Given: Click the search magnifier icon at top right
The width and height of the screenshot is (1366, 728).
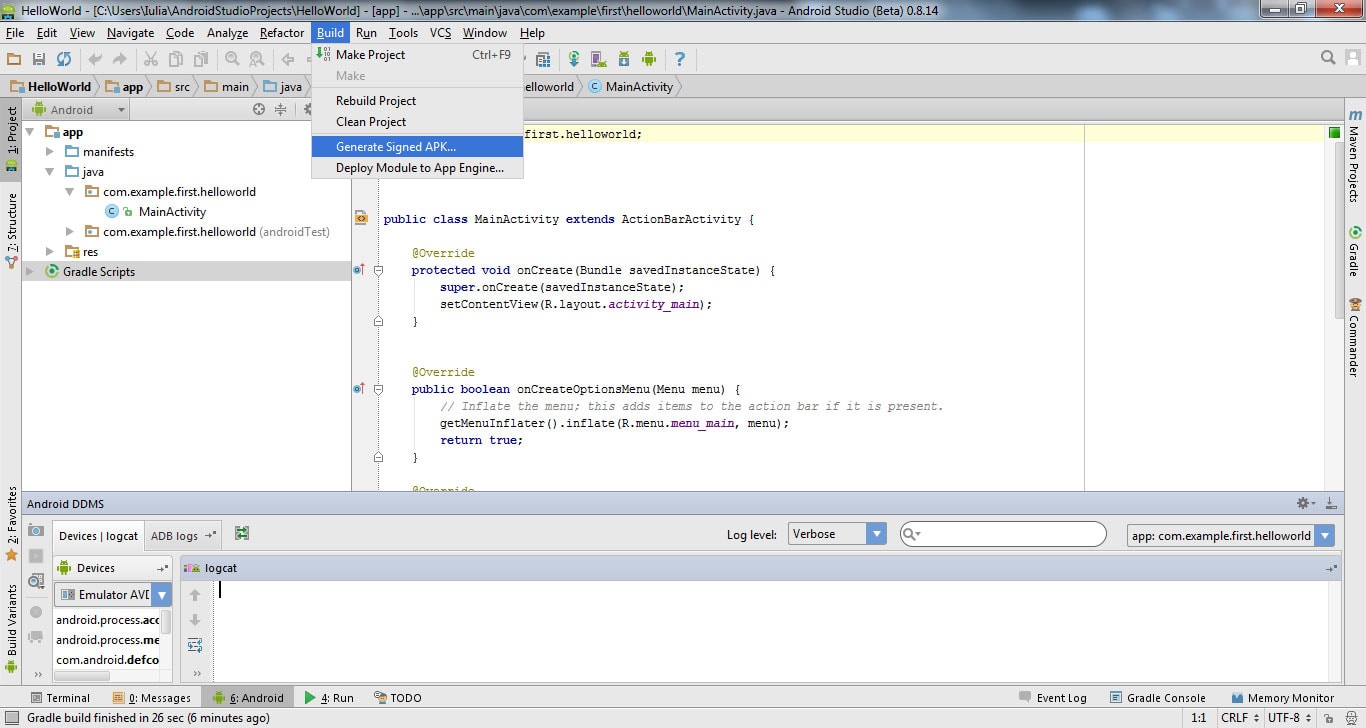Looking at the screenshot, I should [1328, 58].
